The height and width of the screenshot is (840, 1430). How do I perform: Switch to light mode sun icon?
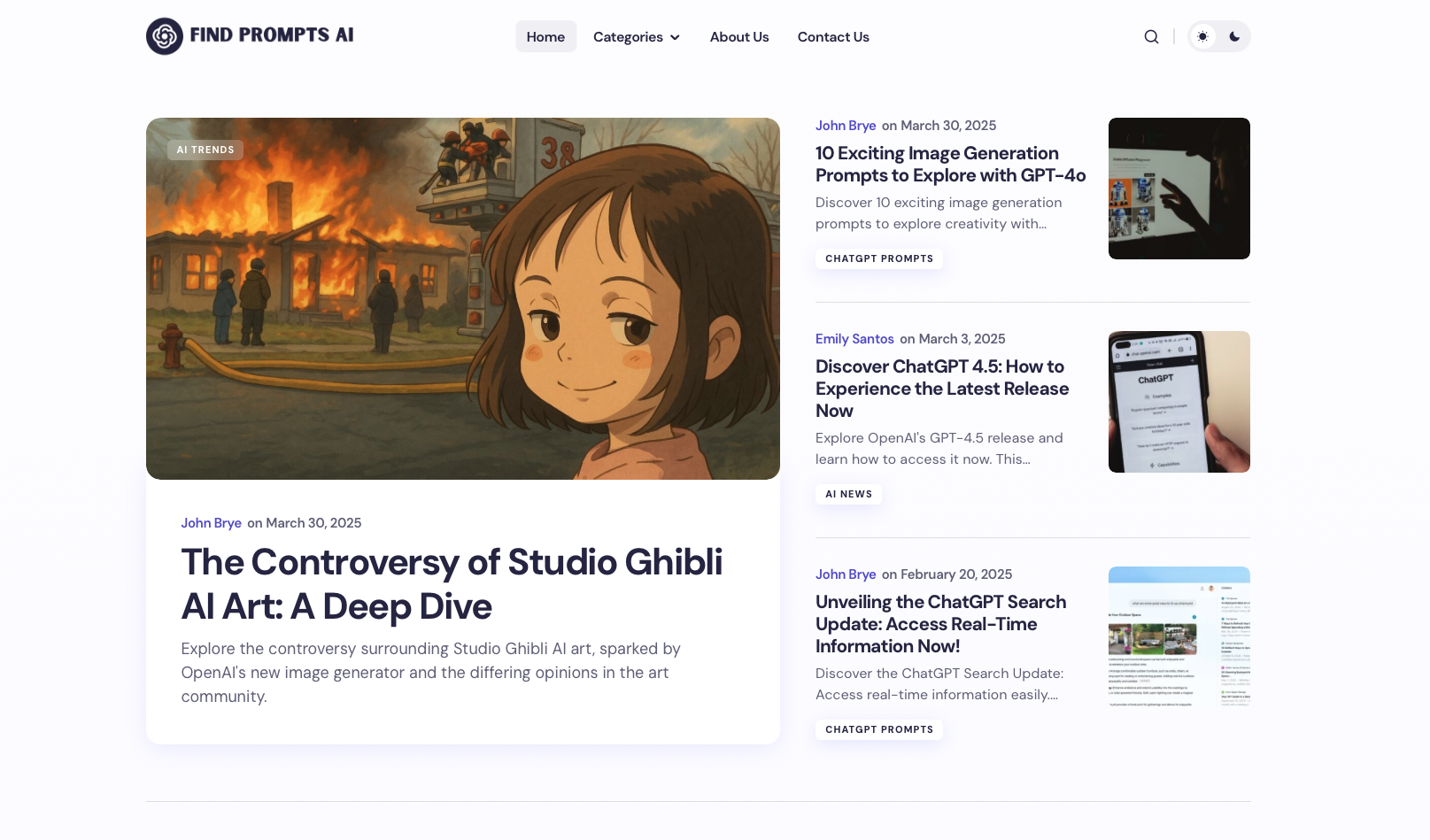[x=1202, y=36]
